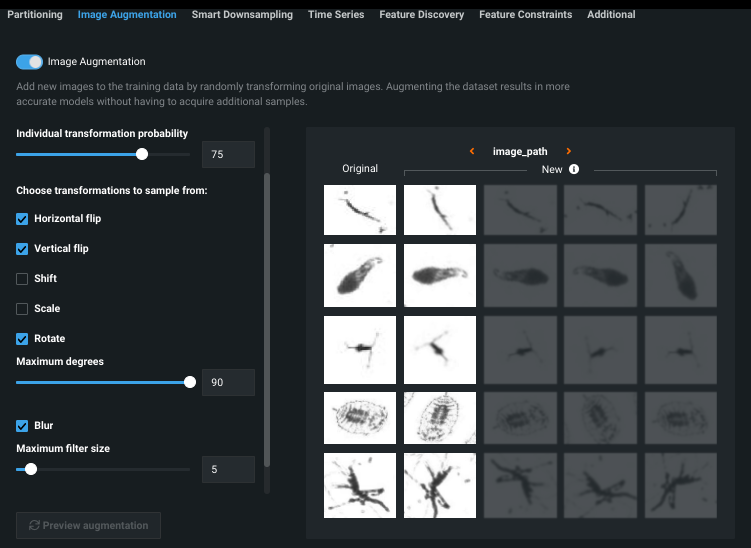The height and width of the screenshot is (548, 751).
Task: Click the Maximum degrees slider handle
Action: coord(190,382)
